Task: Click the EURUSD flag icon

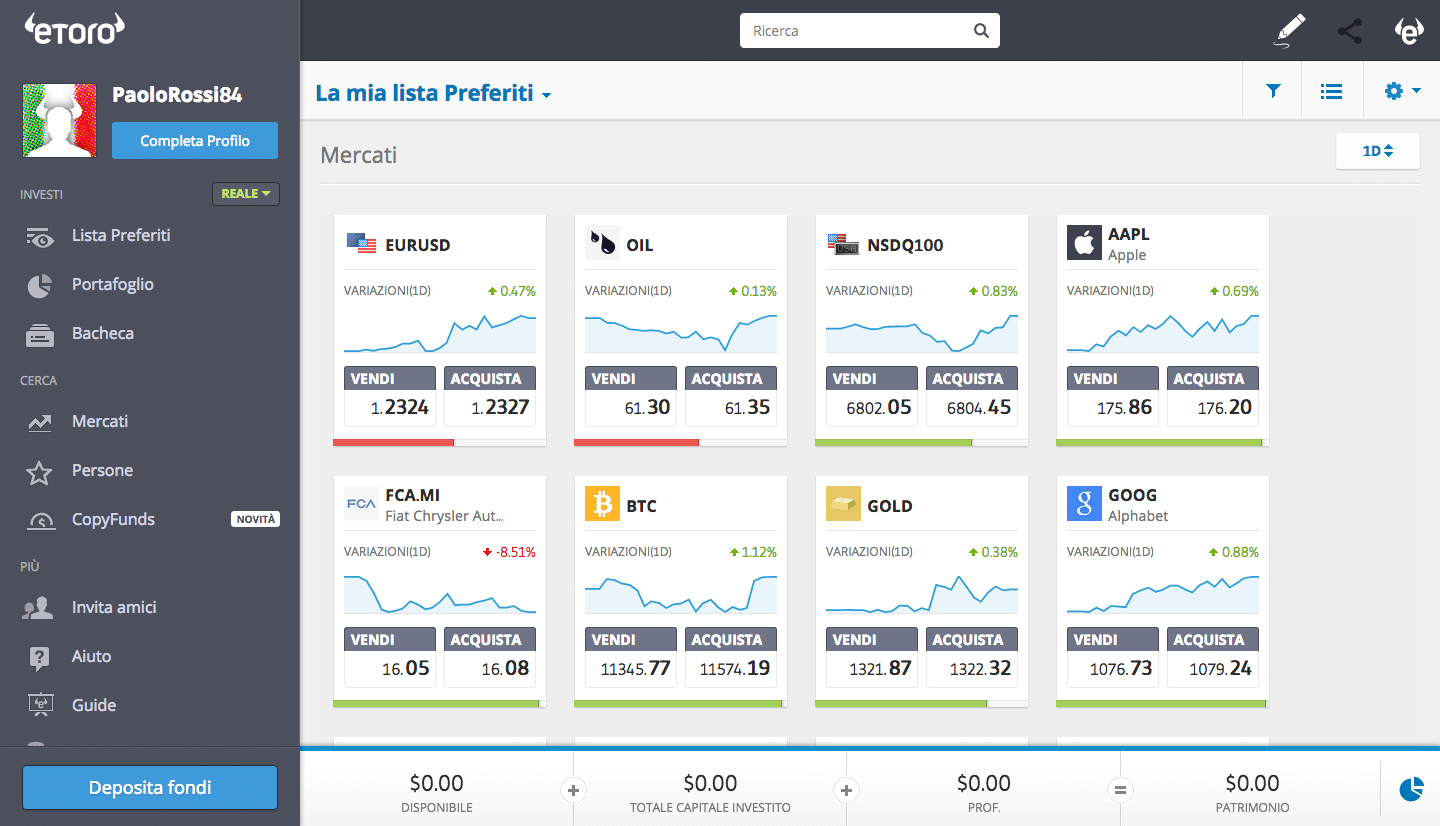Action: pyautogui.click(x=361, y=243)
